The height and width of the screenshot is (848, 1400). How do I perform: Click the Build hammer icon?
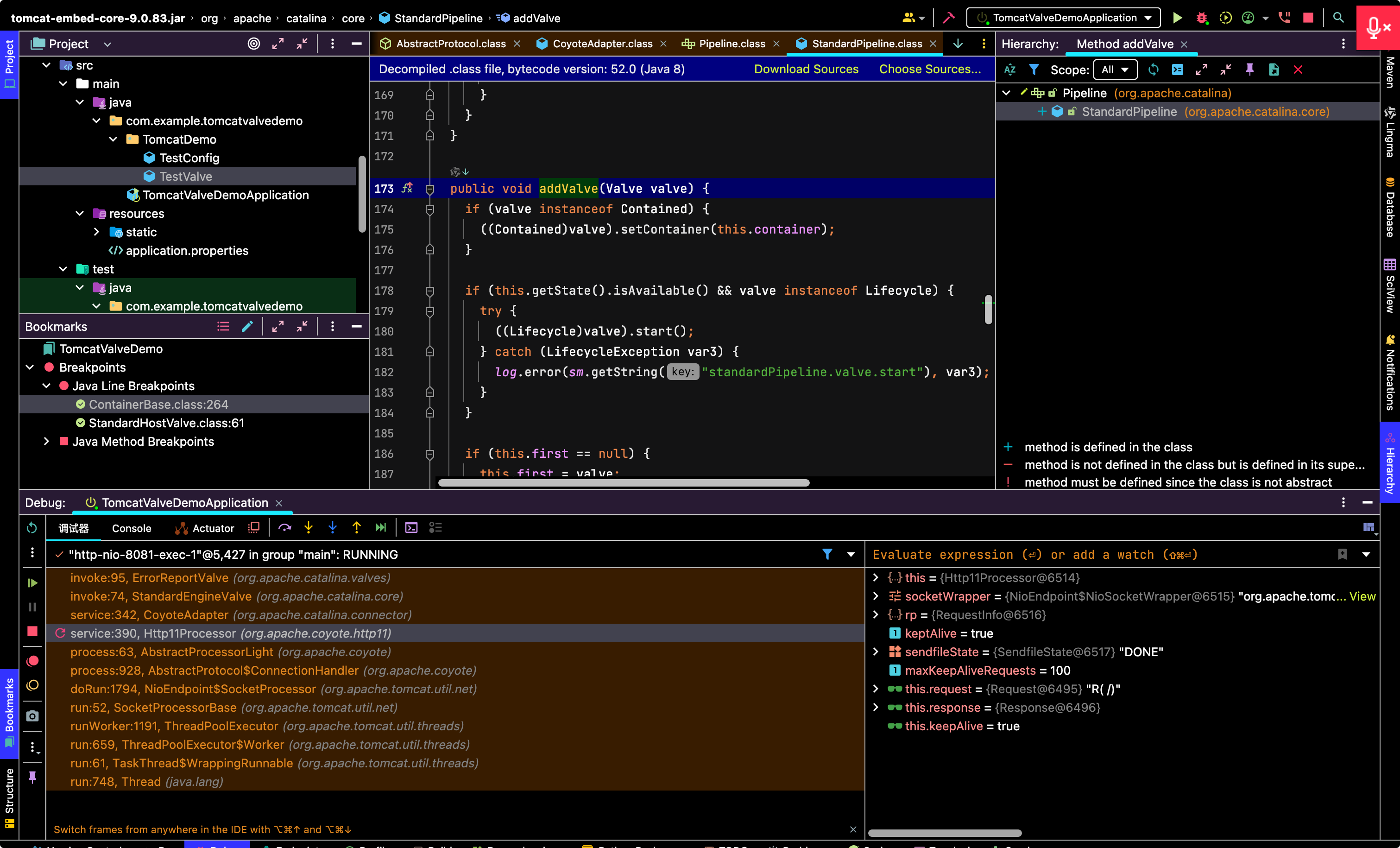pyautogui.click(x=948, y=18)
